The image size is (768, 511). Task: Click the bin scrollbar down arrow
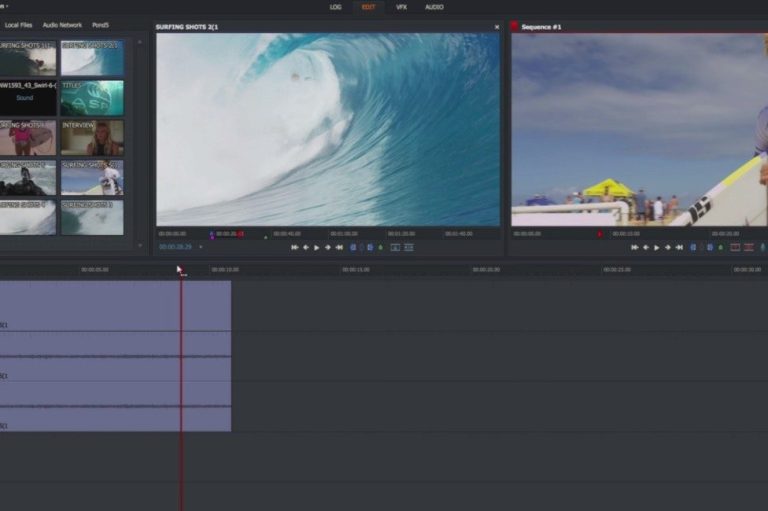(140, 245)
